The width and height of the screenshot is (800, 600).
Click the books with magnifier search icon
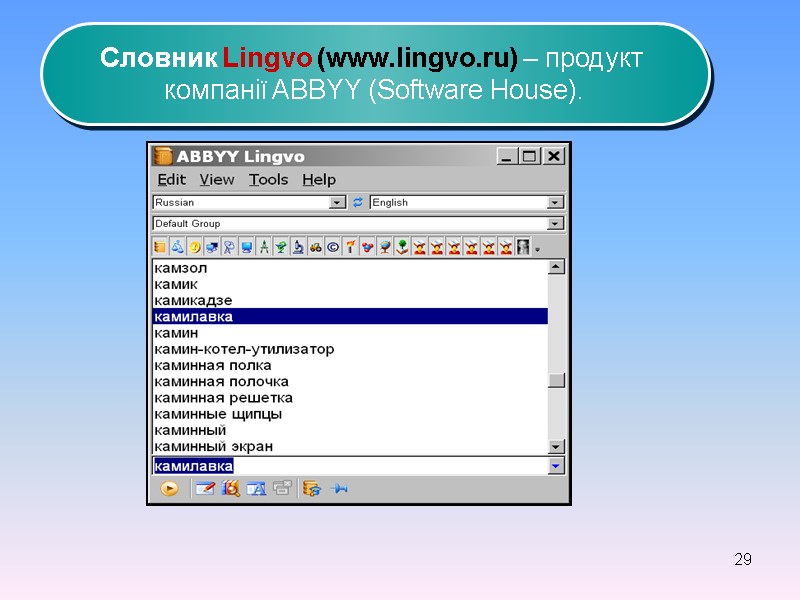click(x=231, y=489)
